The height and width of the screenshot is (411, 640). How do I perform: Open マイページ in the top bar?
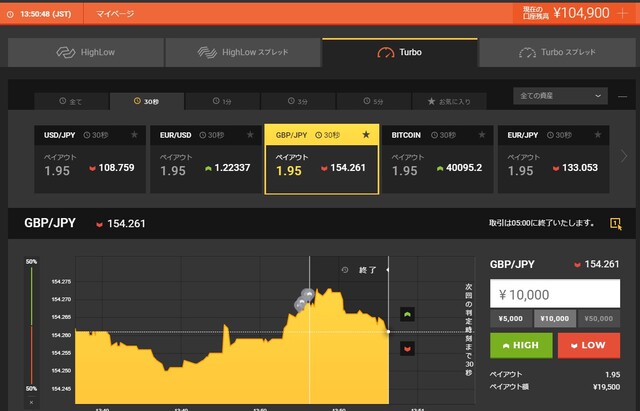[x=115, y=14]
